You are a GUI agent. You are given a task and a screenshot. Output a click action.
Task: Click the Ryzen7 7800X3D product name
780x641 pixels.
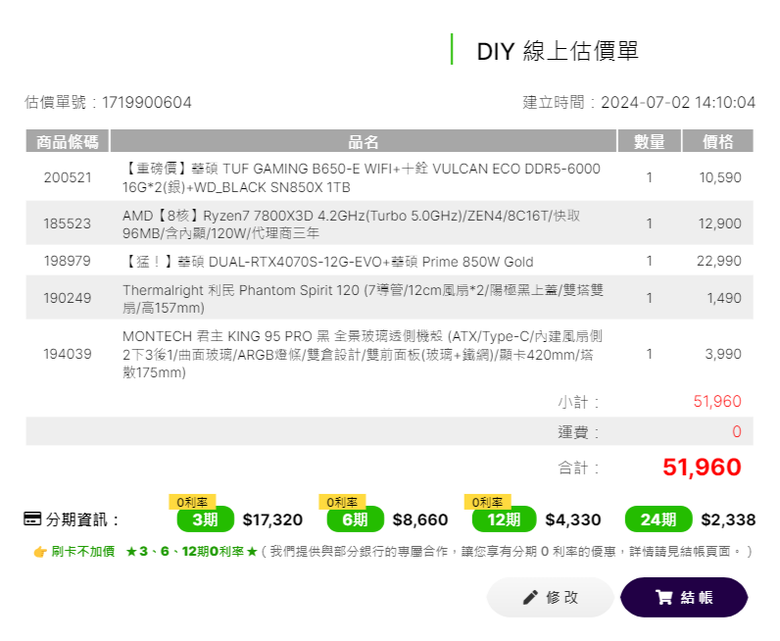351,224
